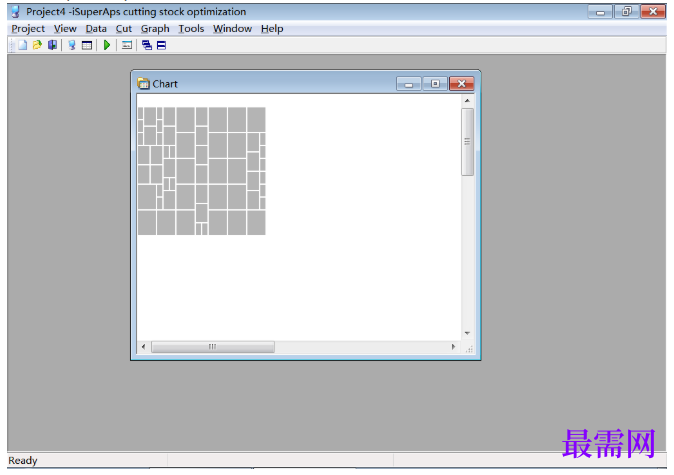The width and height of the screenshot is (674, 475).
Task: Open the Cut menu
Action: click(123, 29)
